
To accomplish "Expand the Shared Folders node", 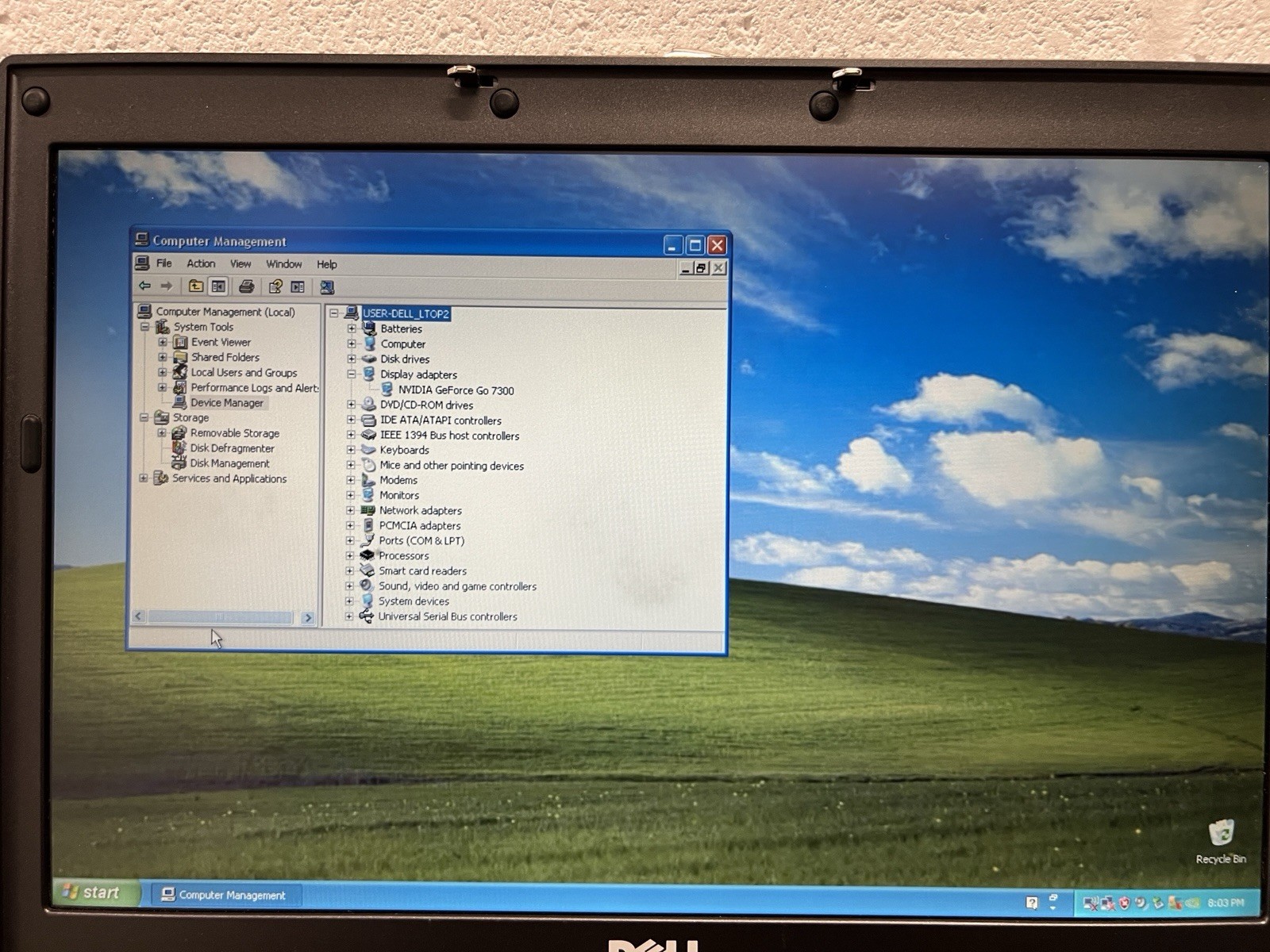I will [163, 357].
